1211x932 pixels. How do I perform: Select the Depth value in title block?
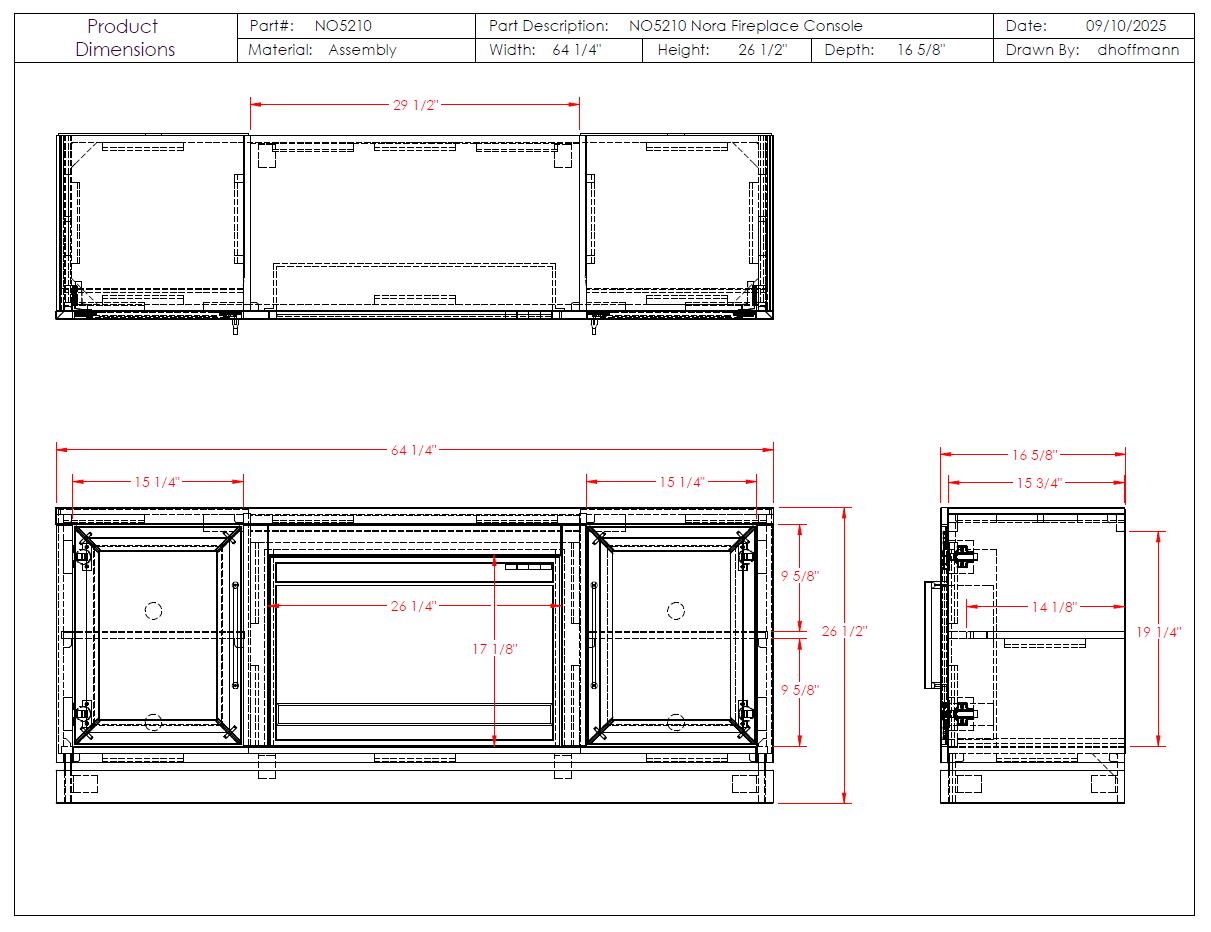click(920, 50)
